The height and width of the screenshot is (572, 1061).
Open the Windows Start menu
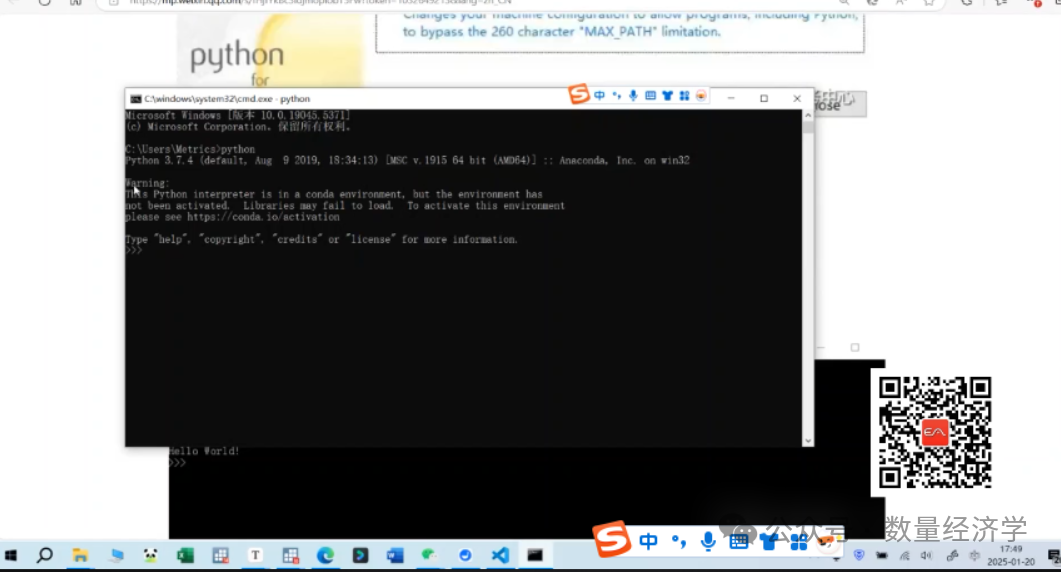10,556
